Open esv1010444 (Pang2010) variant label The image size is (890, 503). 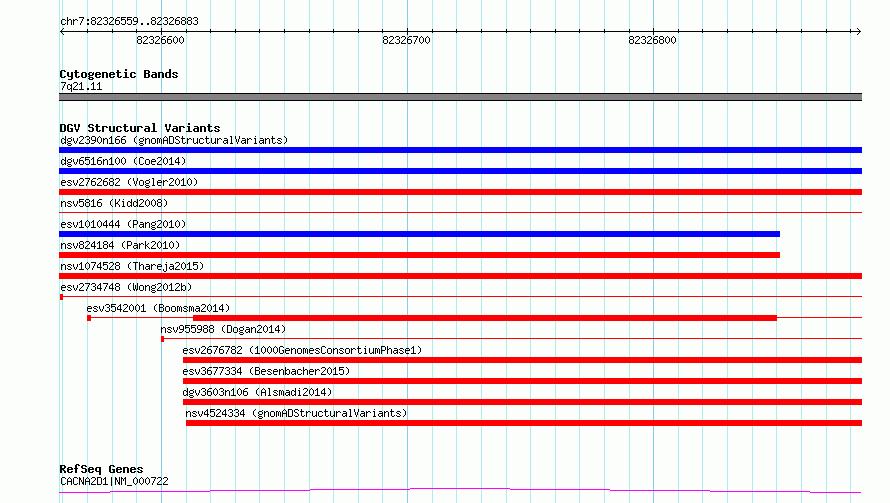point(123,224)
